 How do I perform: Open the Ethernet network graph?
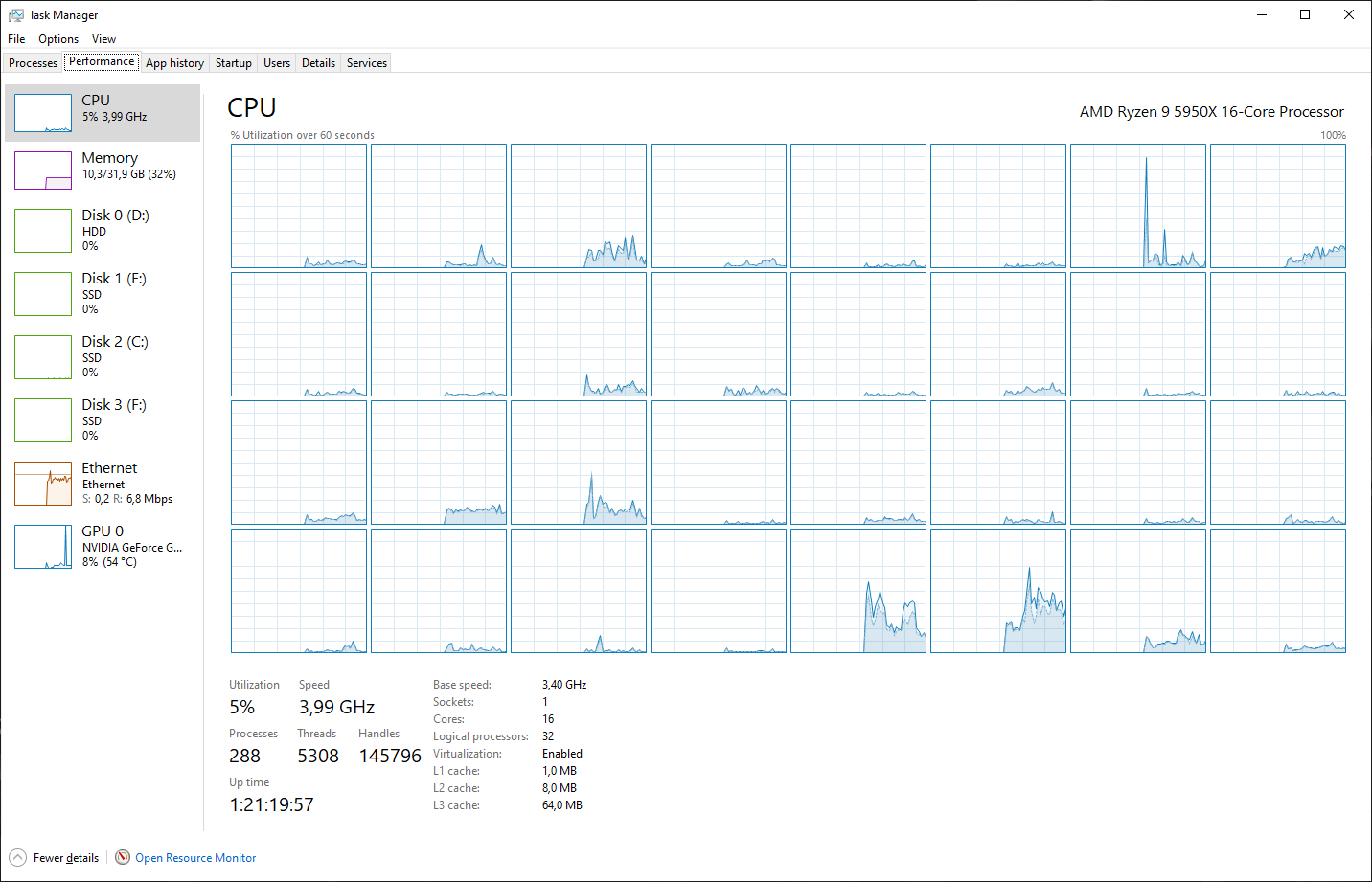click(x=43, y=484)
